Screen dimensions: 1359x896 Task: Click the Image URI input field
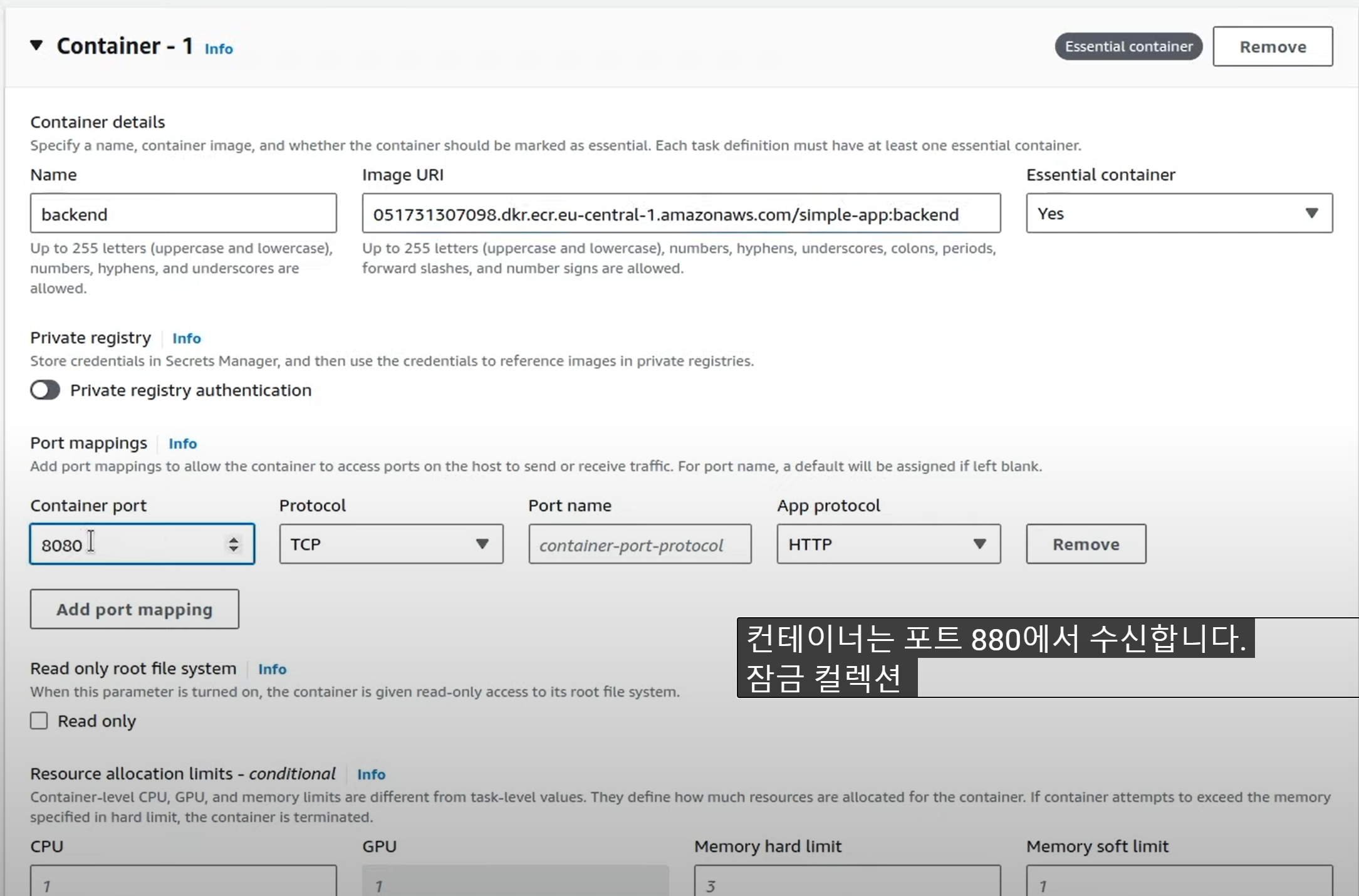click(x=680, y=214)
